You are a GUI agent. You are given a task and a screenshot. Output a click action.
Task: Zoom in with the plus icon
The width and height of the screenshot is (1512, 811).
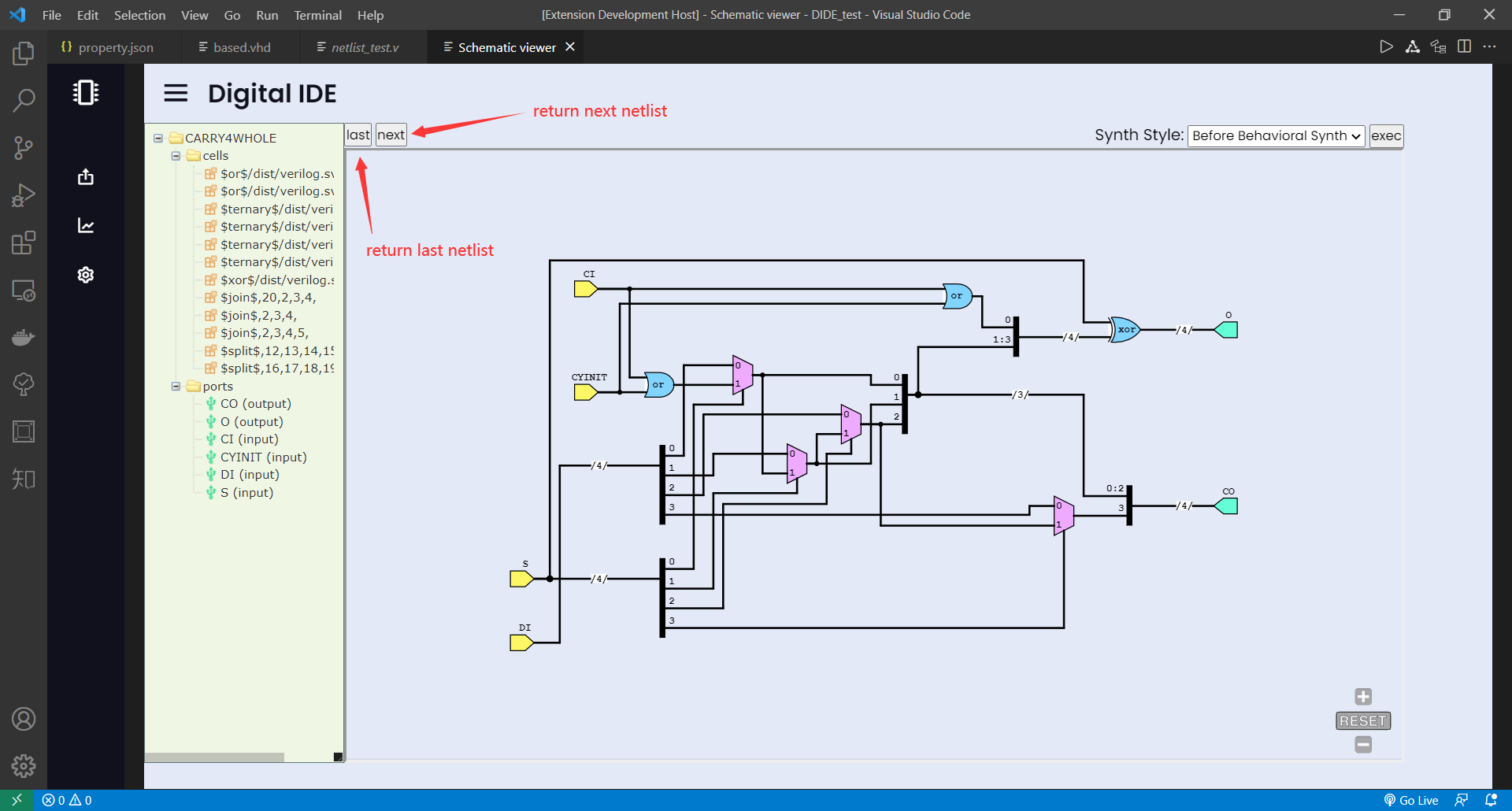[x=1363, y=697]
